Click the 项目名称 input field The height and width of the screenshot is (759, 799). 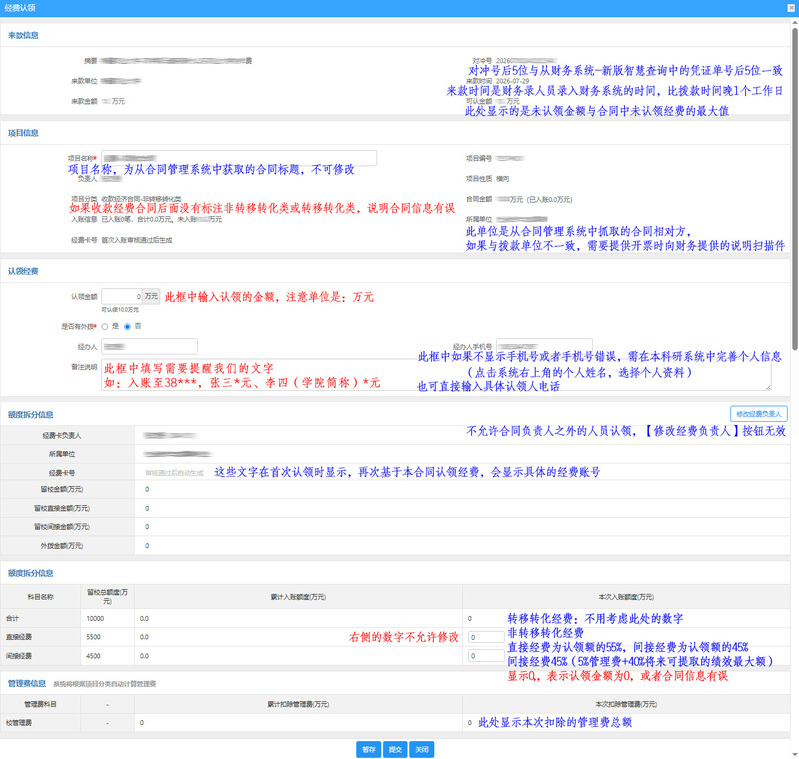click(239, 158)
